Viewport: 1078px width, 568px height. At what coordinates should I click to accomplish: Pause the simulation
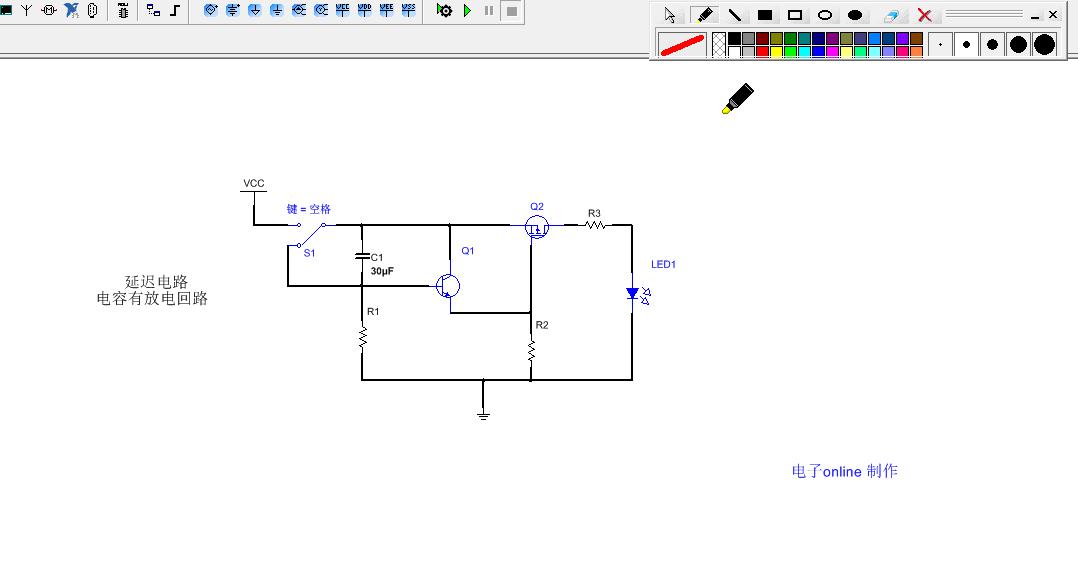coord(489,10)
